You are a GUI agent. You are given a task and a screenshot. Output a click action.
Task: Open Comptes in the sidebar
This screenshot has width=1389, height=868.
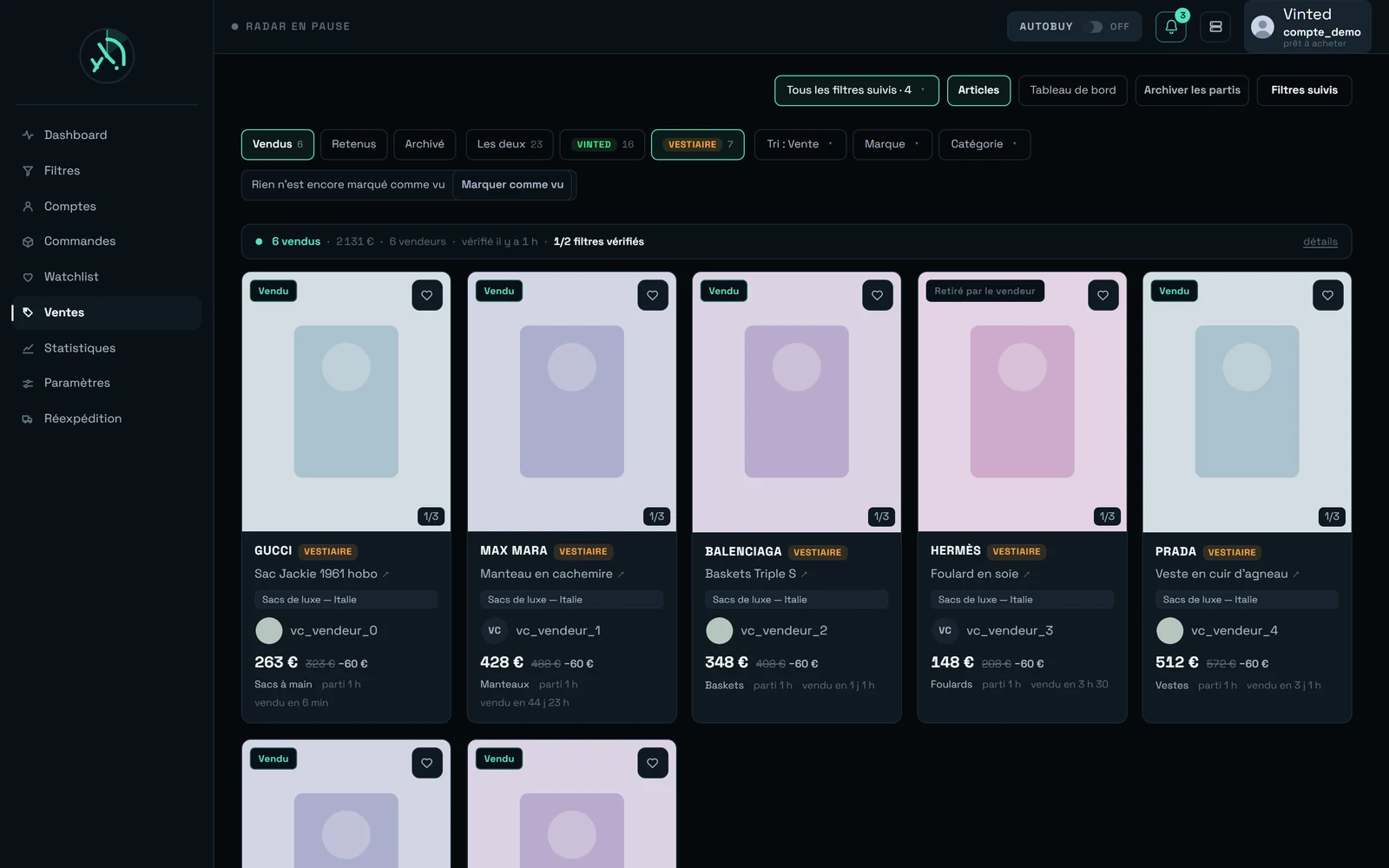coord(107,207)
